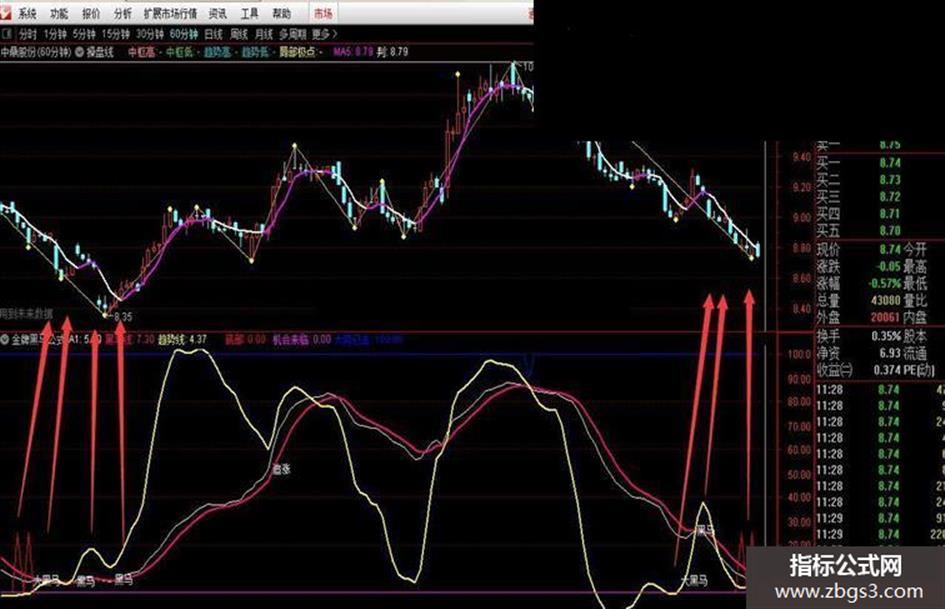945x609 pixels.
Task: Select the 周线 period tab
Action: 239,34
